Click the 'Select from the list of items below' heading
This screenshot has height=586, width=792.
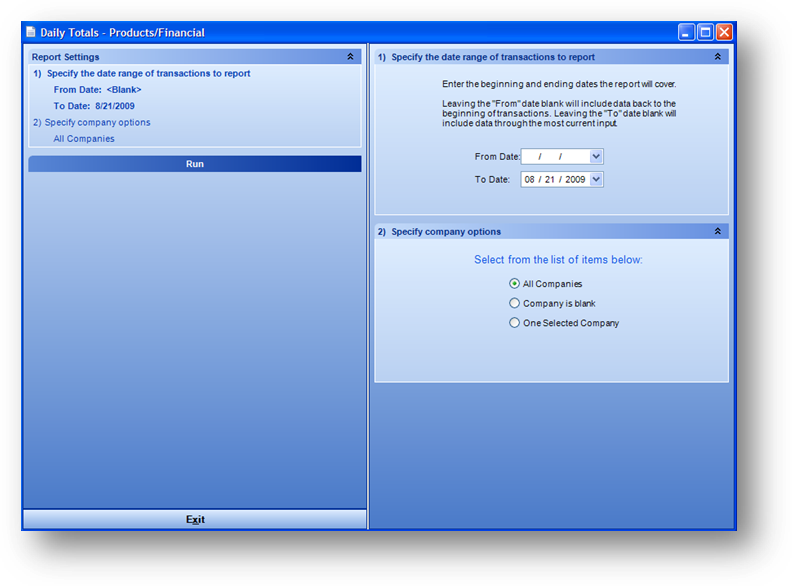558,260
